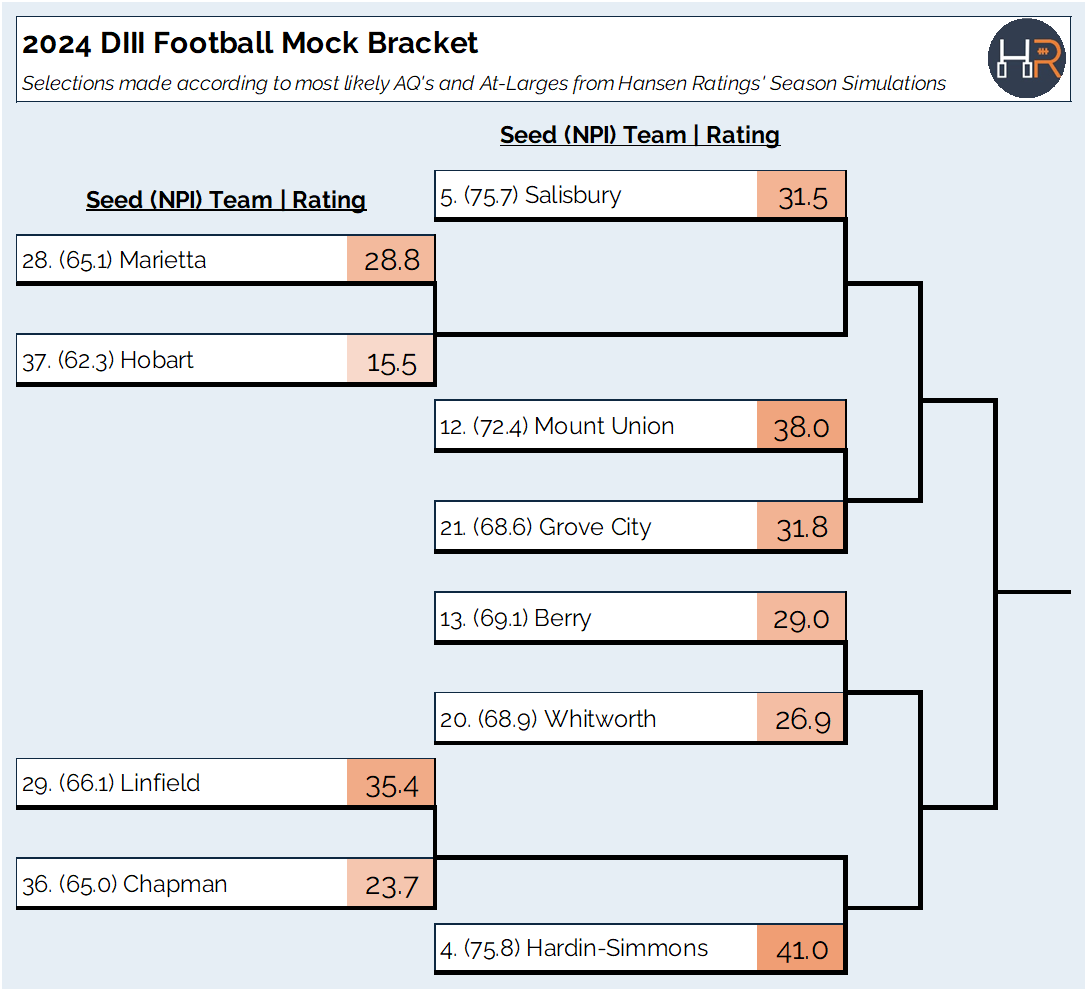Click Mount Union's 38.0 rating box

tap(801, 425)
